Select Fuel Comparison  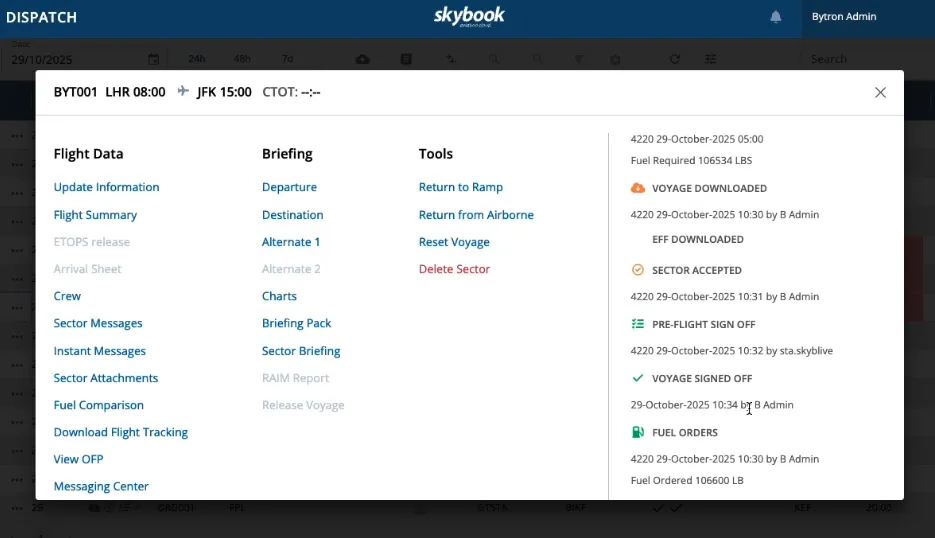(98, 405)
